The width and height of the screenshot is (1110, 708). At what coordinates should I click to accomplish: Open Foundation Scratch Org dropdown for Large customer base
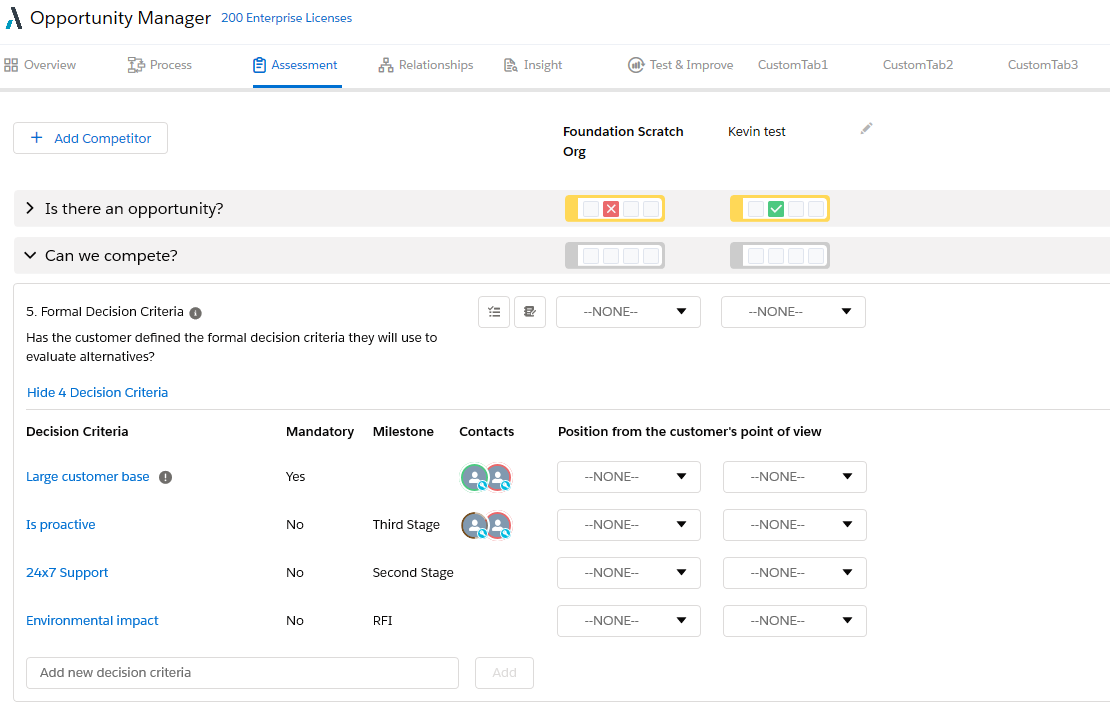coord(629,477)
